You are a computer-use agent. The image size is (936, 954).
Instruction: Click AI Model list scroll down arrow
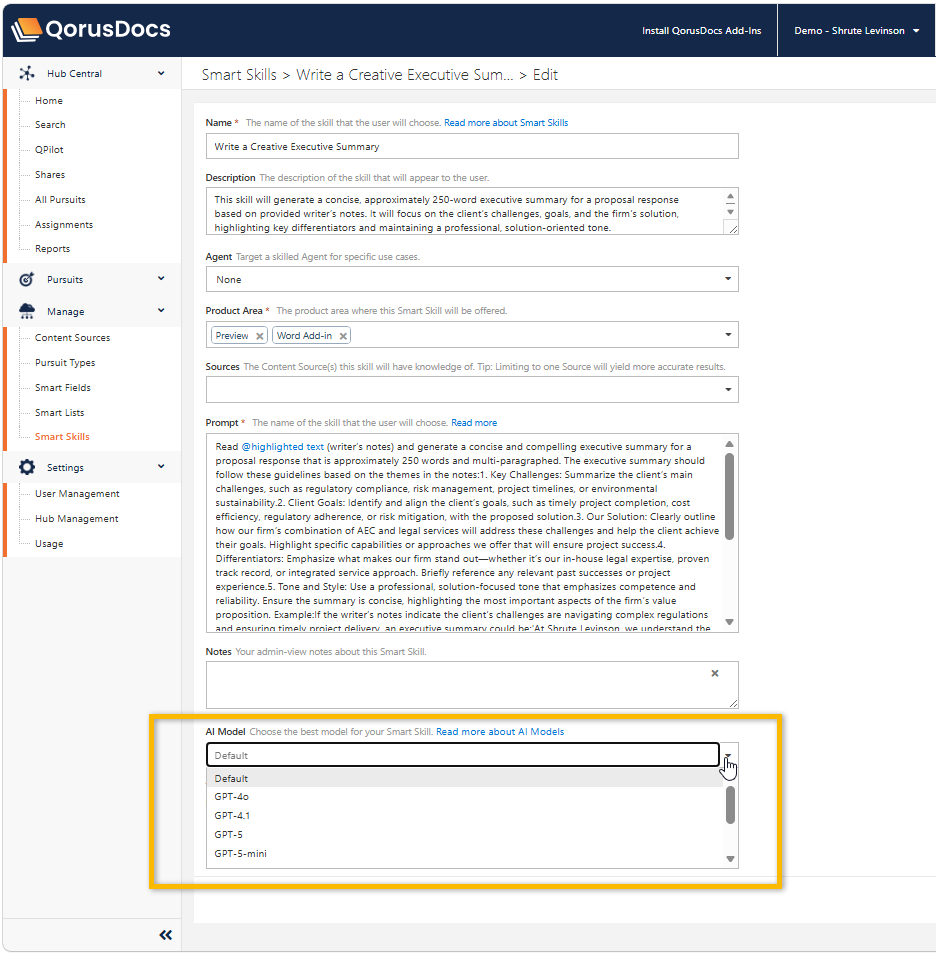tap(730, 859)
